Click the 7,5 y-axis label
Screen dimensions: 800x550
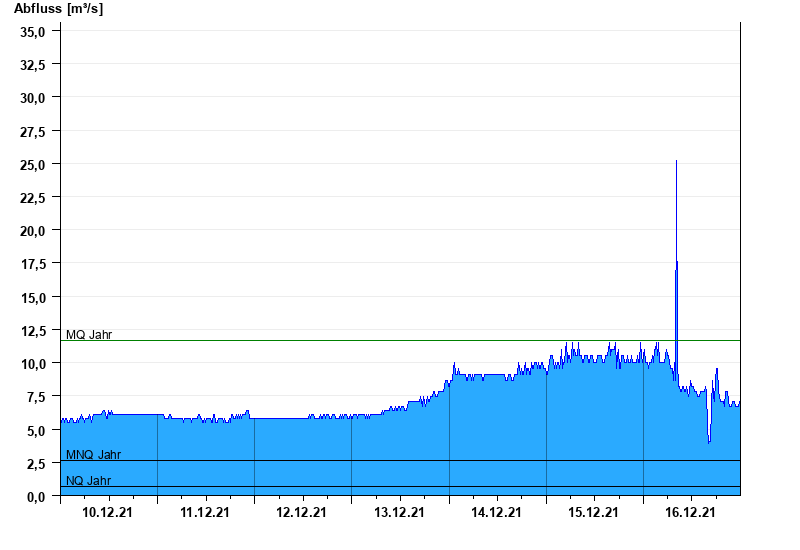point(36,397)
